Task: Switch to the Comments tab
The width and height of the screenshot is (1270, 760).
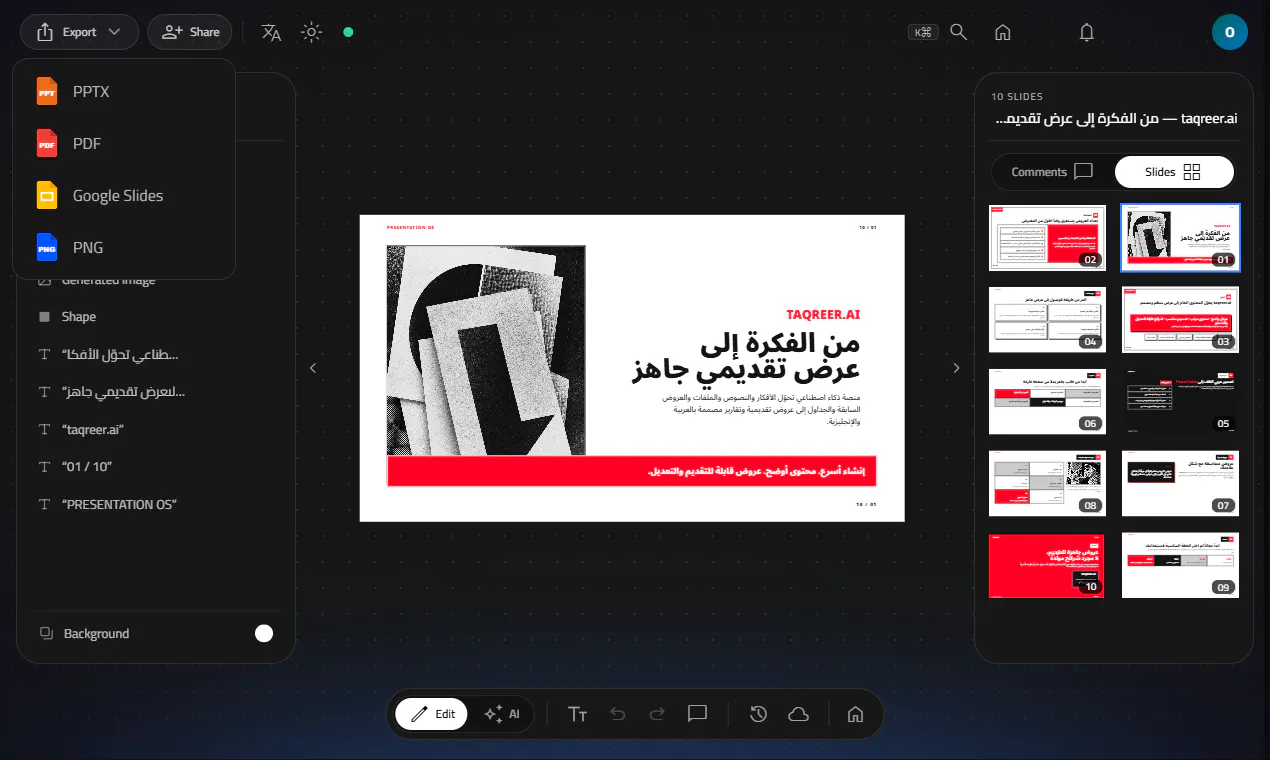Action: 1051,172
